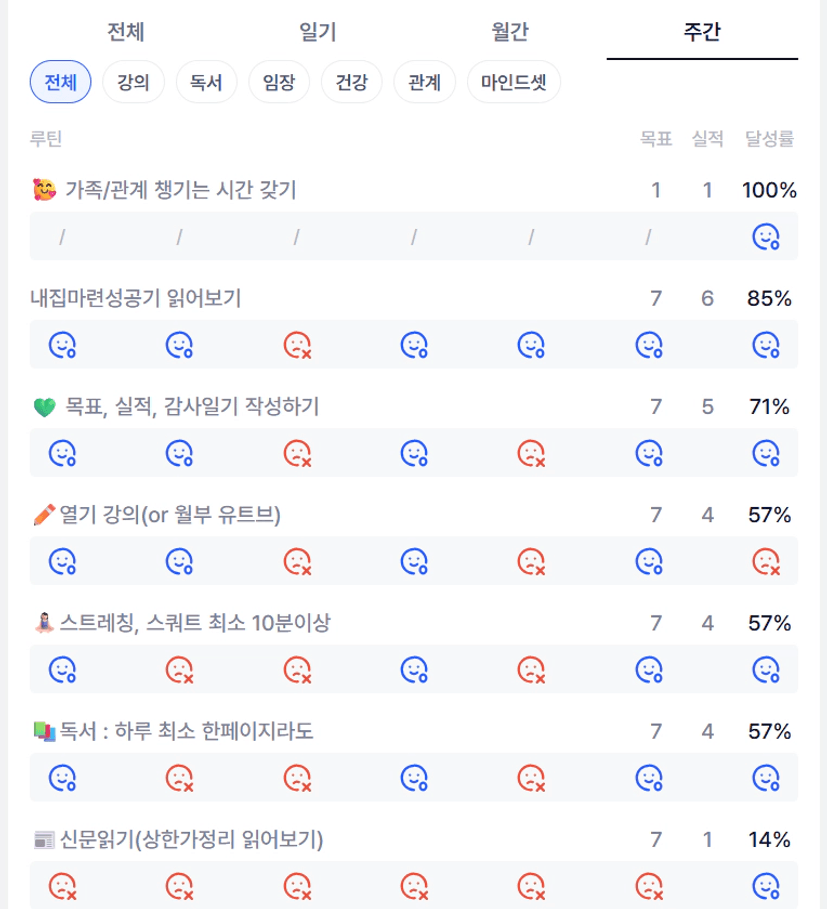Select the 마인드셋 filter chip

[514, 82]
